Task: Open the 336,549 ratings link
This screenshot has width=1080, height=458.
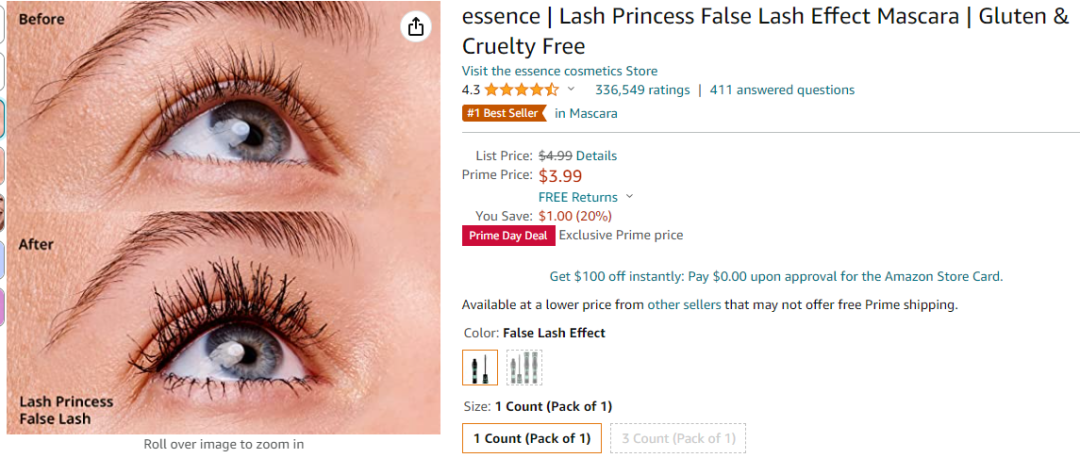Action: (642, 90)
